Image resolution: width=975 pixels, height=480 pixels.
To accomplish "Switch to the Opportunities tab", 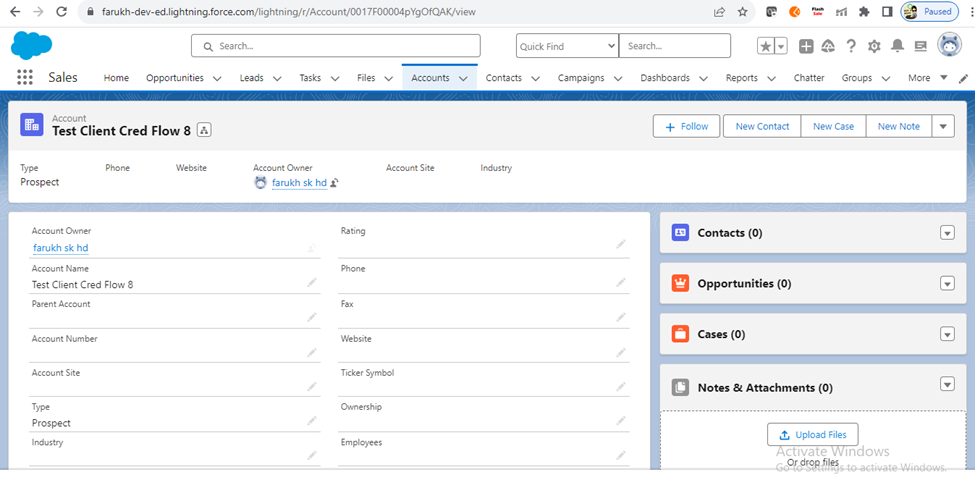I will (x=175, y=78).
